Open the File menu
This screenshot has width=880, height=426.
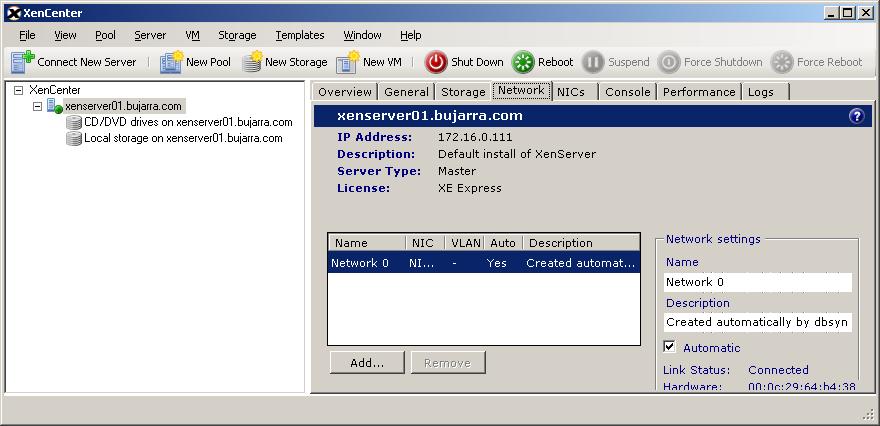pyautogui.click(x=27, y=35)
